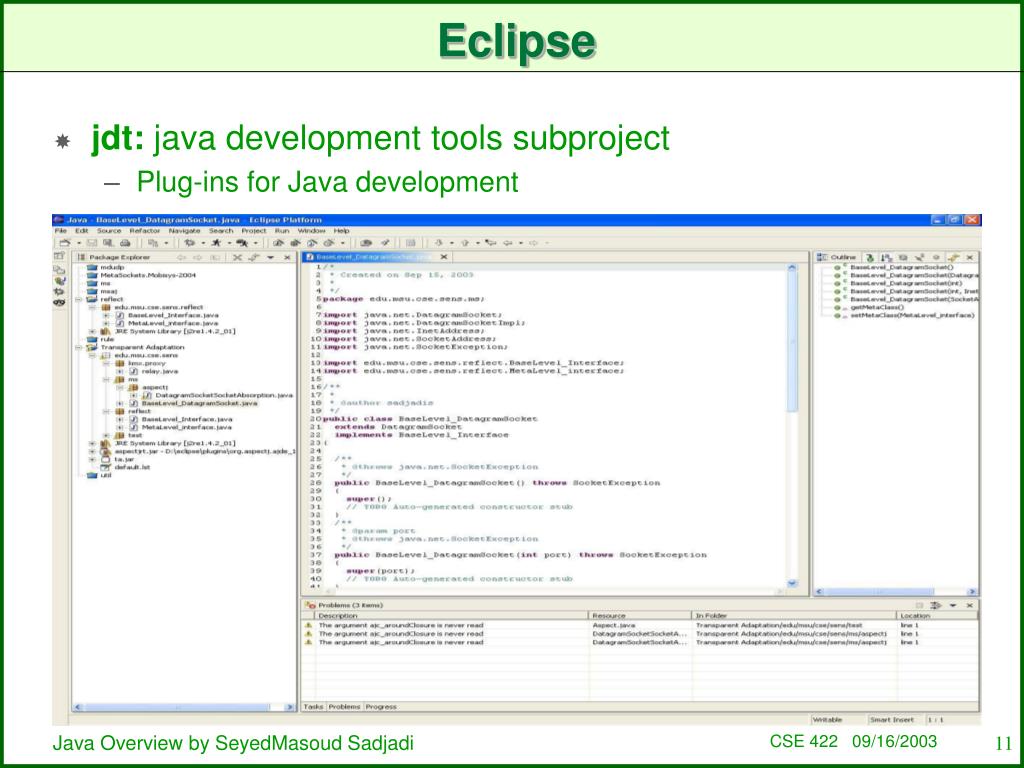Select the problem row for Aspect.java
Viewport: 1024px width, 768px height.
pyautogui.click(x=641, y=626)
